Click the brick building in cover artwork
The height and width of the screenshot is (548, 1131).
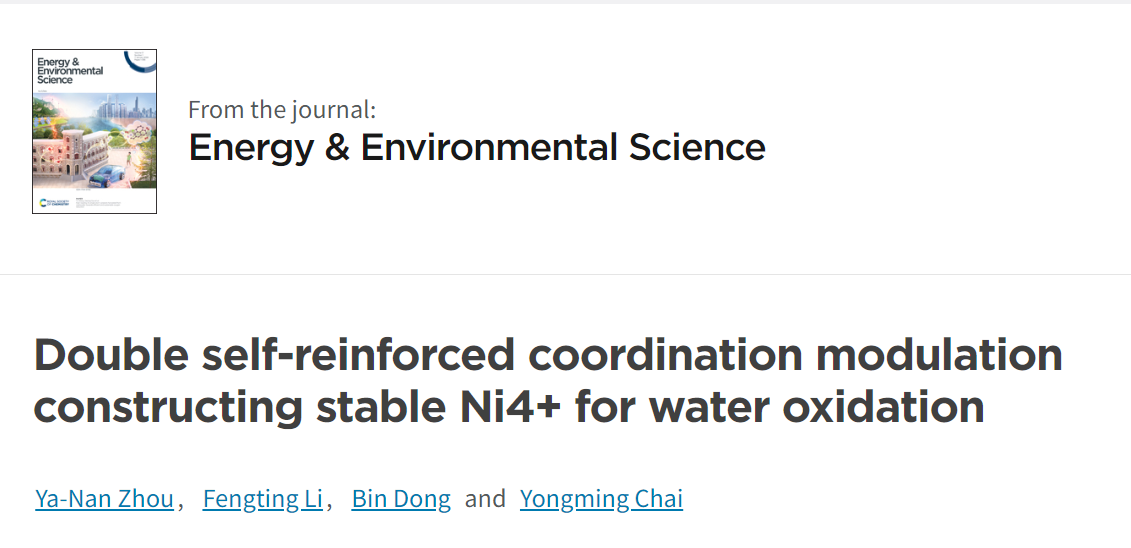click(x=71, y=155)
